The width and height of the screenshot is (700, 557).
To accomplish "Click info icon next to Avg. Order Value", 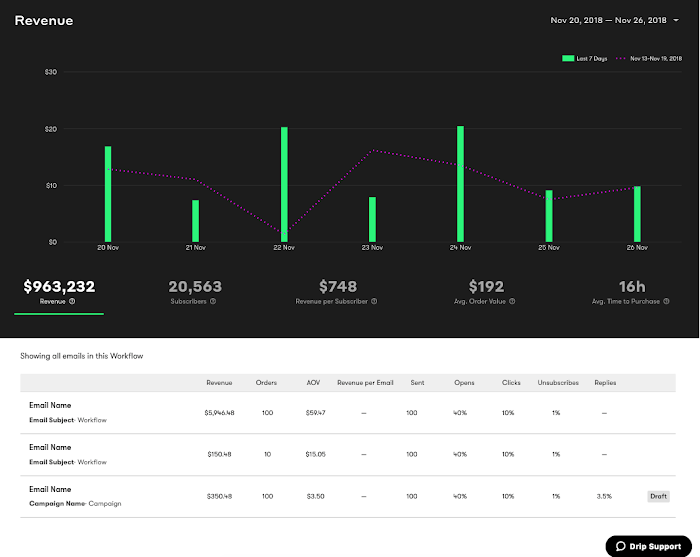I will pos(512,301).
